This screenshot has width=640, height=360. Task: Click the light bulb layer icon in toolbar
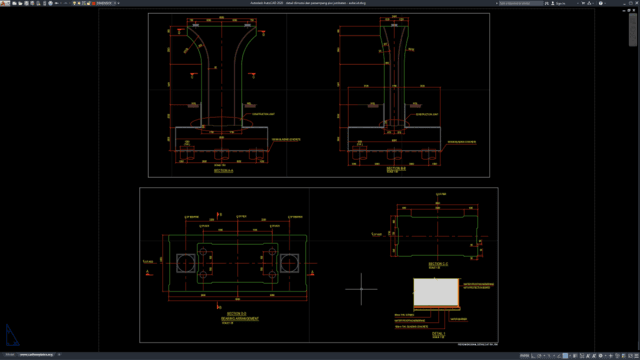(74, 3)
